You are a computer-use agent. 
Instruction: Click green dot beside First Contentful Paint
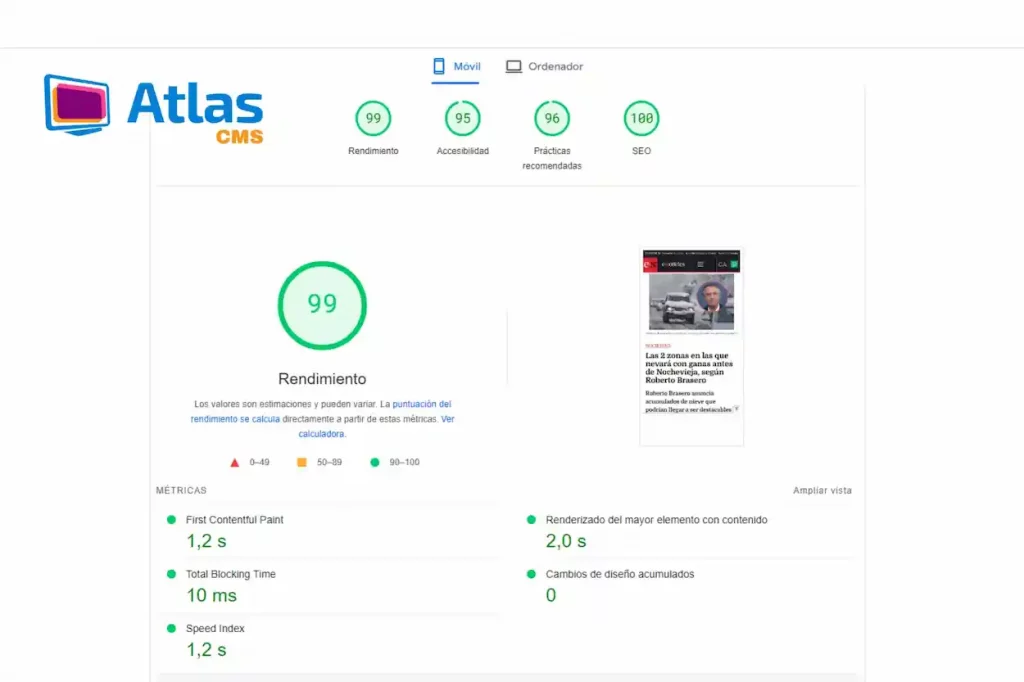pos(171,520)
